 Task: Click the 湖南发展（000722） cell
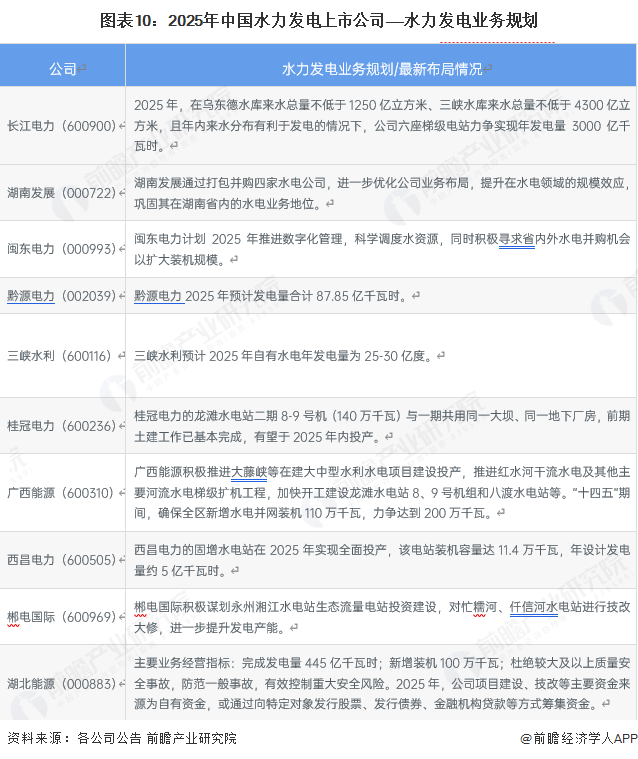[62, 193]
